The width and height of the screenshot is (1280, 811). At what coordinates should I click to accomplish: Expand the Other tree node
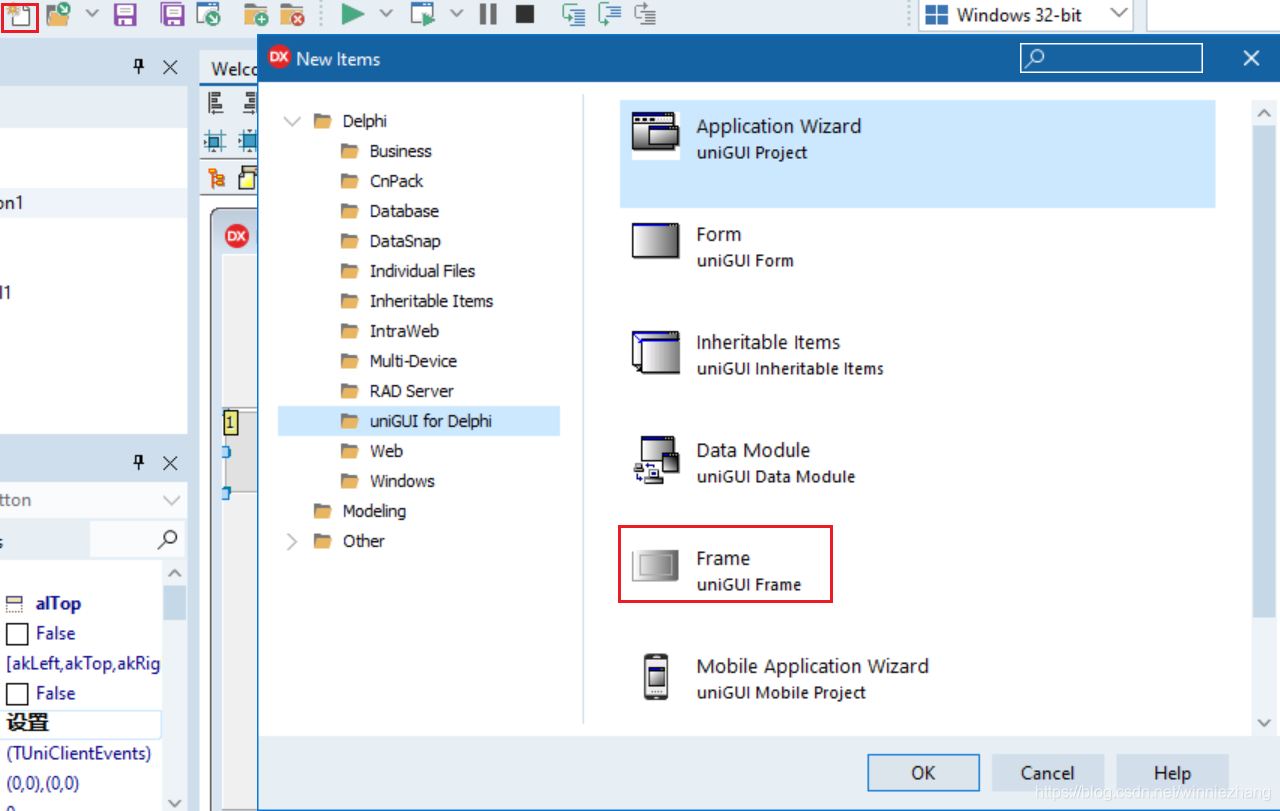click(292, 541)
